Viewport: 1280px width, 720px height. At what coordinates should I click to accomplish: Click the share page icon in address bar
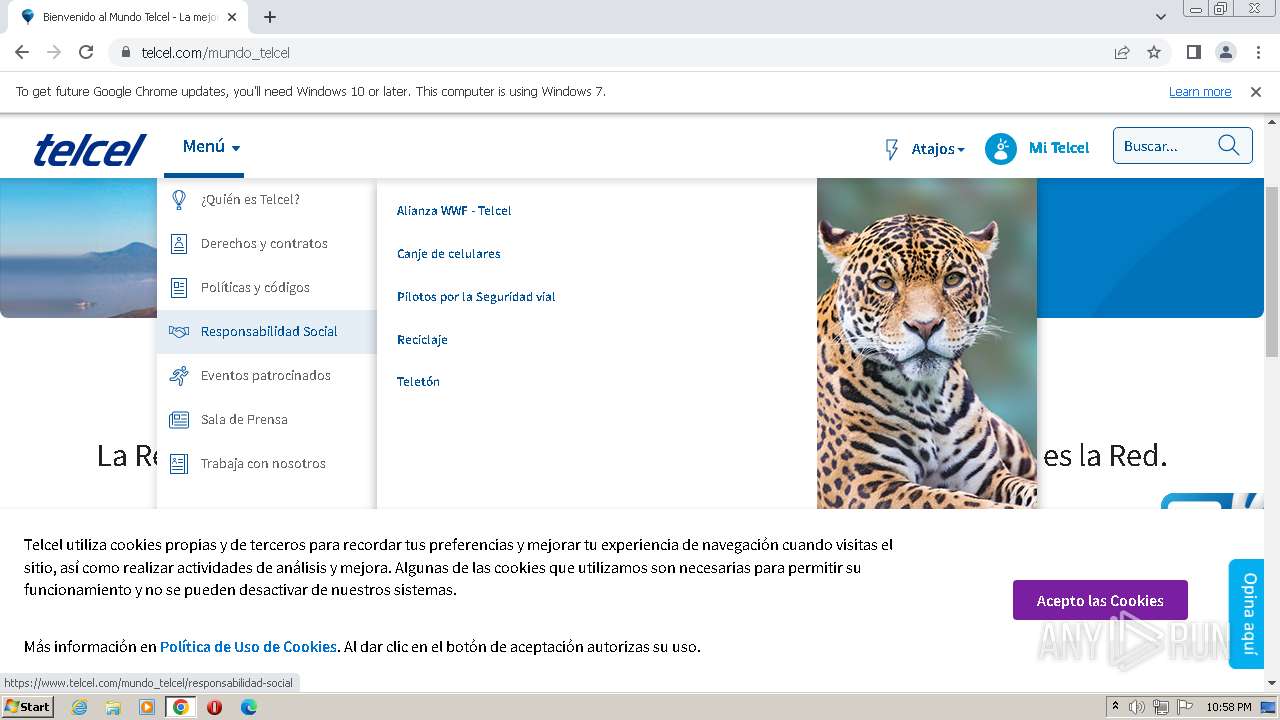click(1122, 52)
